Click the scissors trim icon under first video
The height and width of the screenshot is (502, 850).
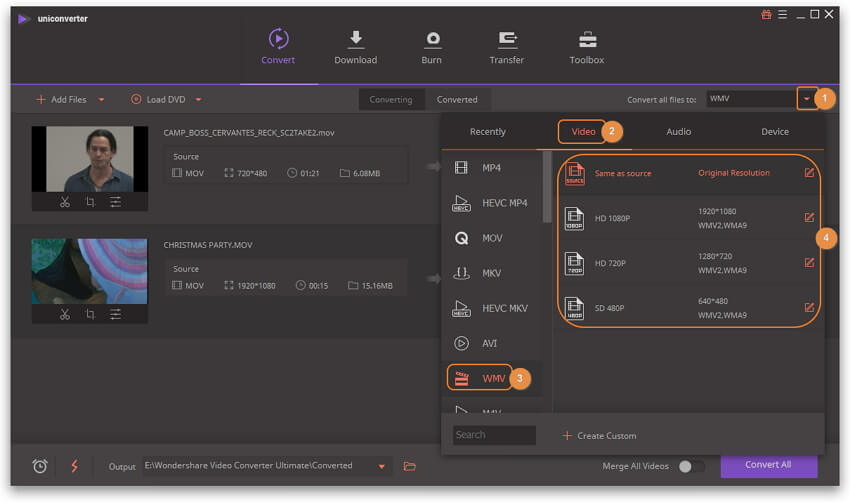click(64, 202)
